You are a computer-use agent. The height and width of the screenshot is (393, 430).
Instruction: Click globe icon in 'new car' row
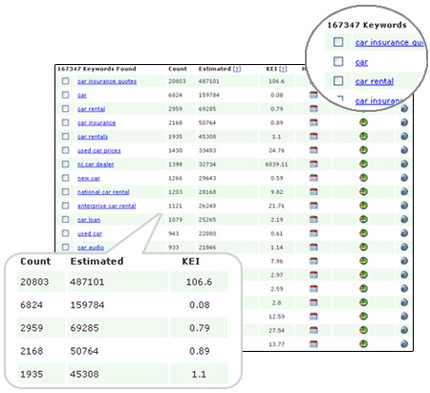click(404, 178)
